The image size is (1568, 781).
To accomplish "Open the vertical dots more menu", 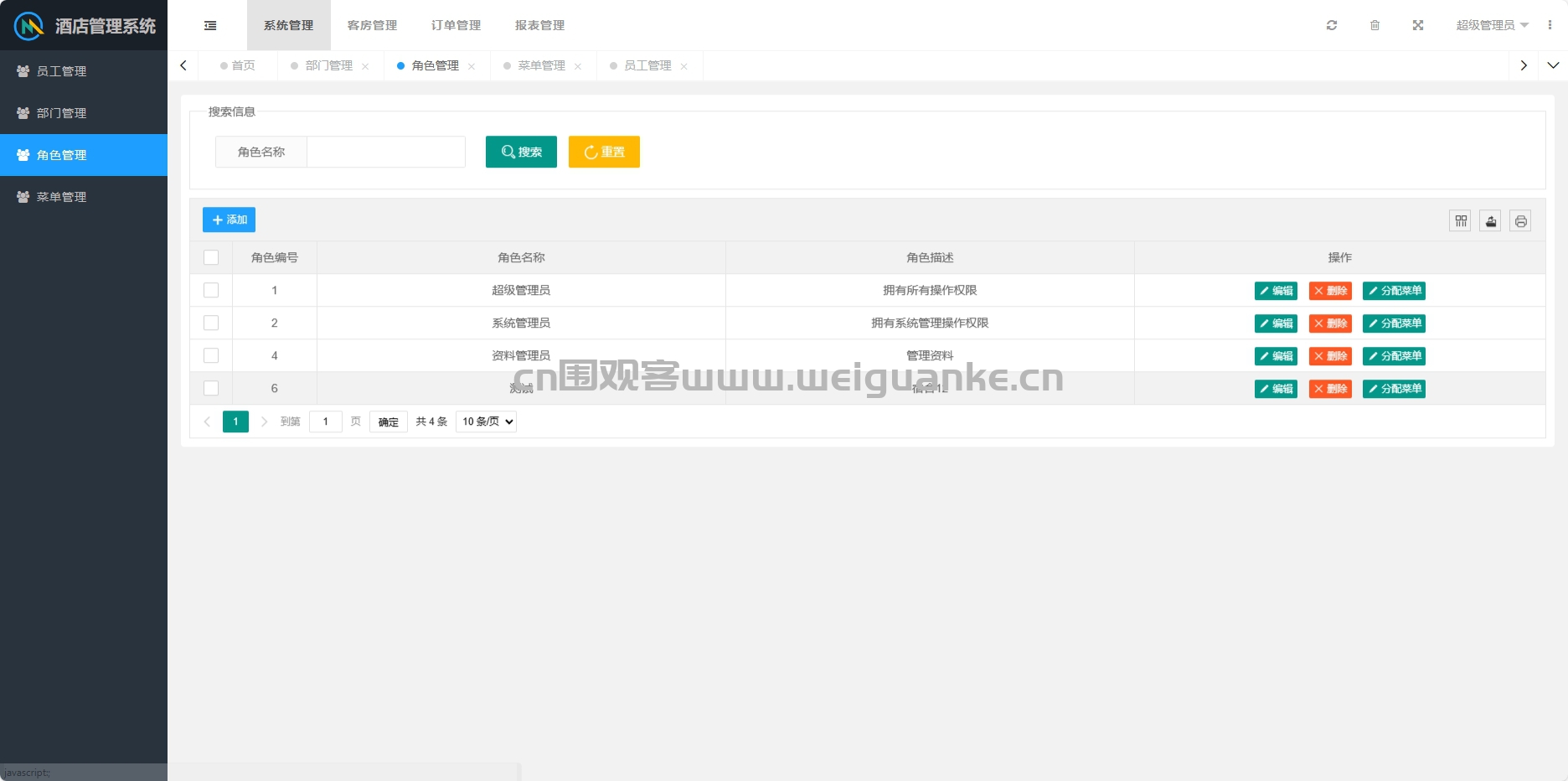I will pyautogui.click(x=1550, y=25).
